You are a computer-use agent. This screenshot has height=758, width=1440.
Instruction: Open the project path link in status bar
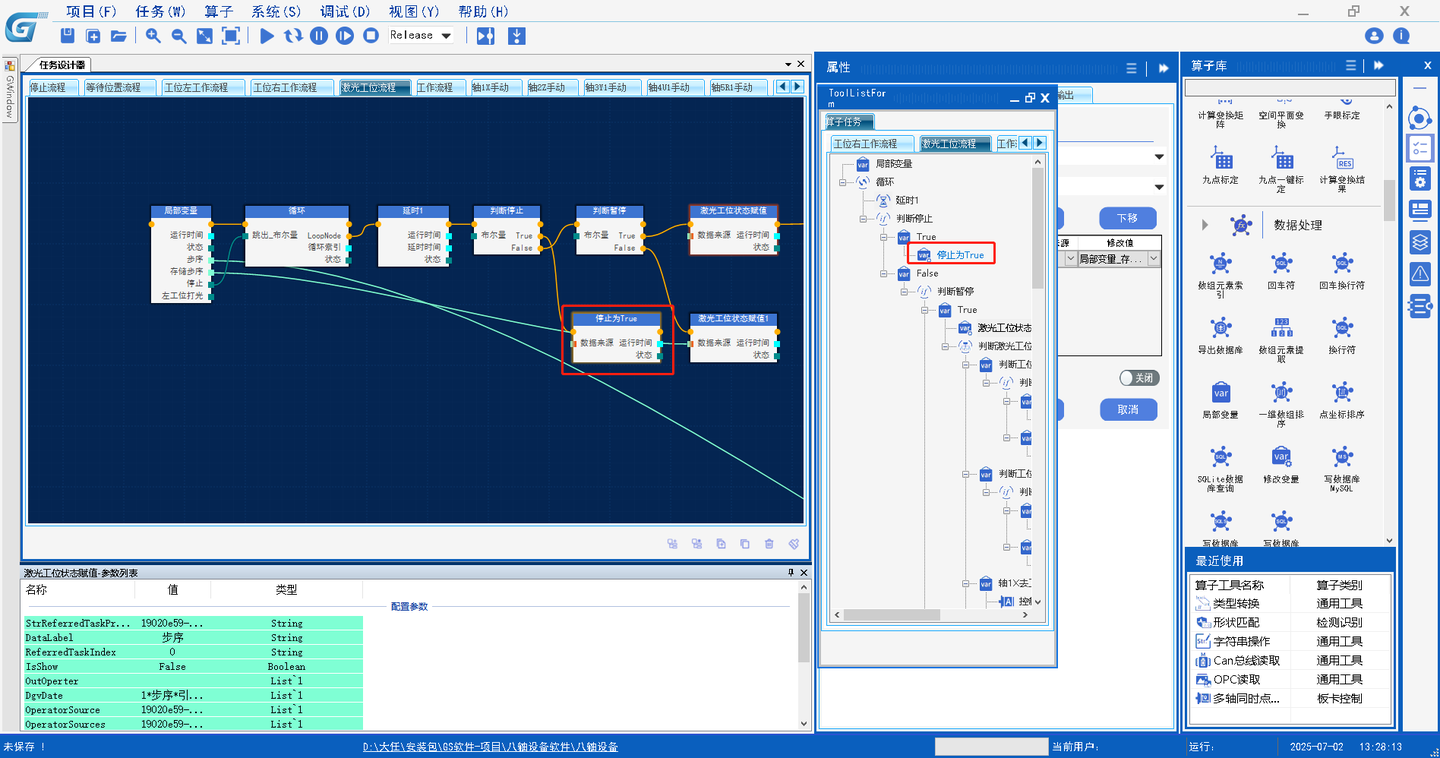click(490, 747)
